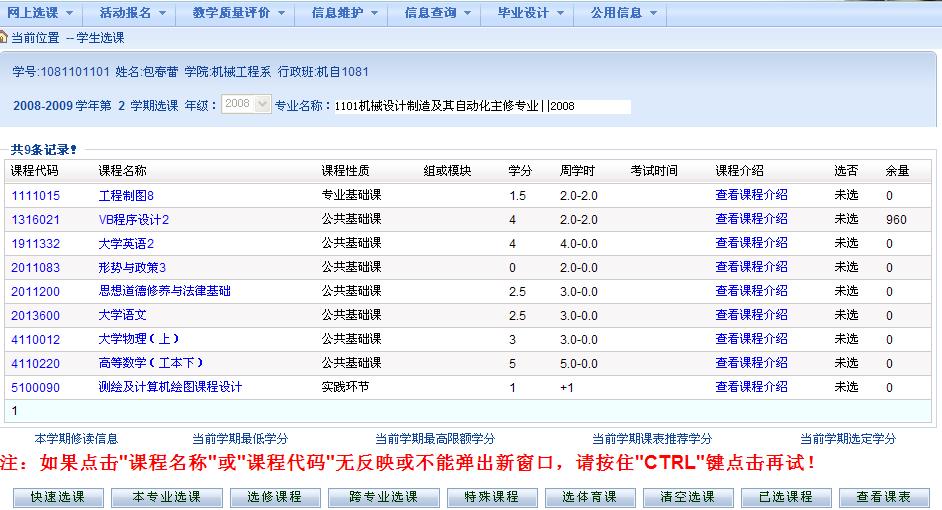Screen dimensions: 942x510
Task: Open the 毕业设计 menu
Action: click(530, 13)
